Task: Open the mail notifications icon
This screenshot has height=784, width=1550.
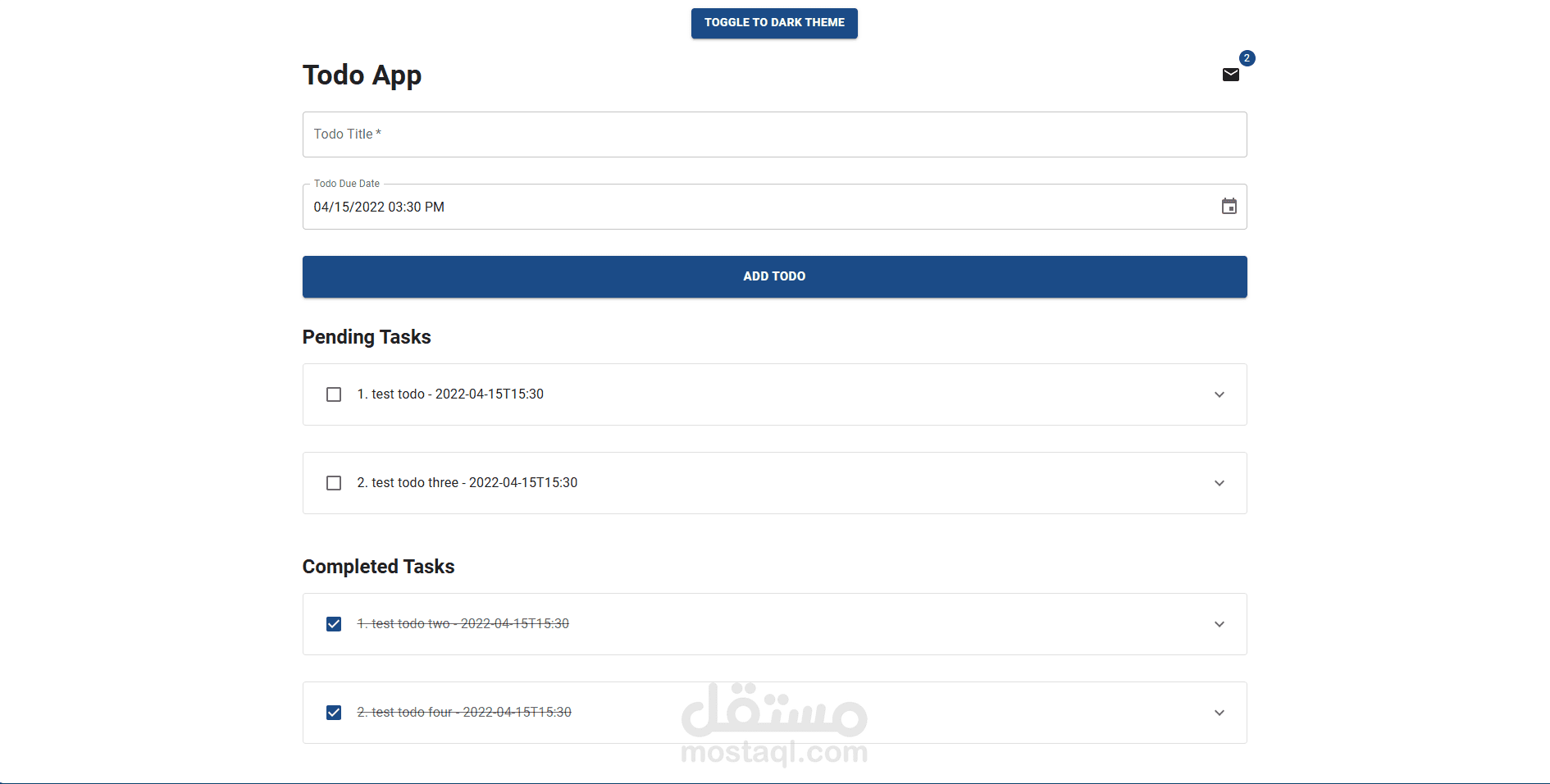Action: click(1230, 75)
